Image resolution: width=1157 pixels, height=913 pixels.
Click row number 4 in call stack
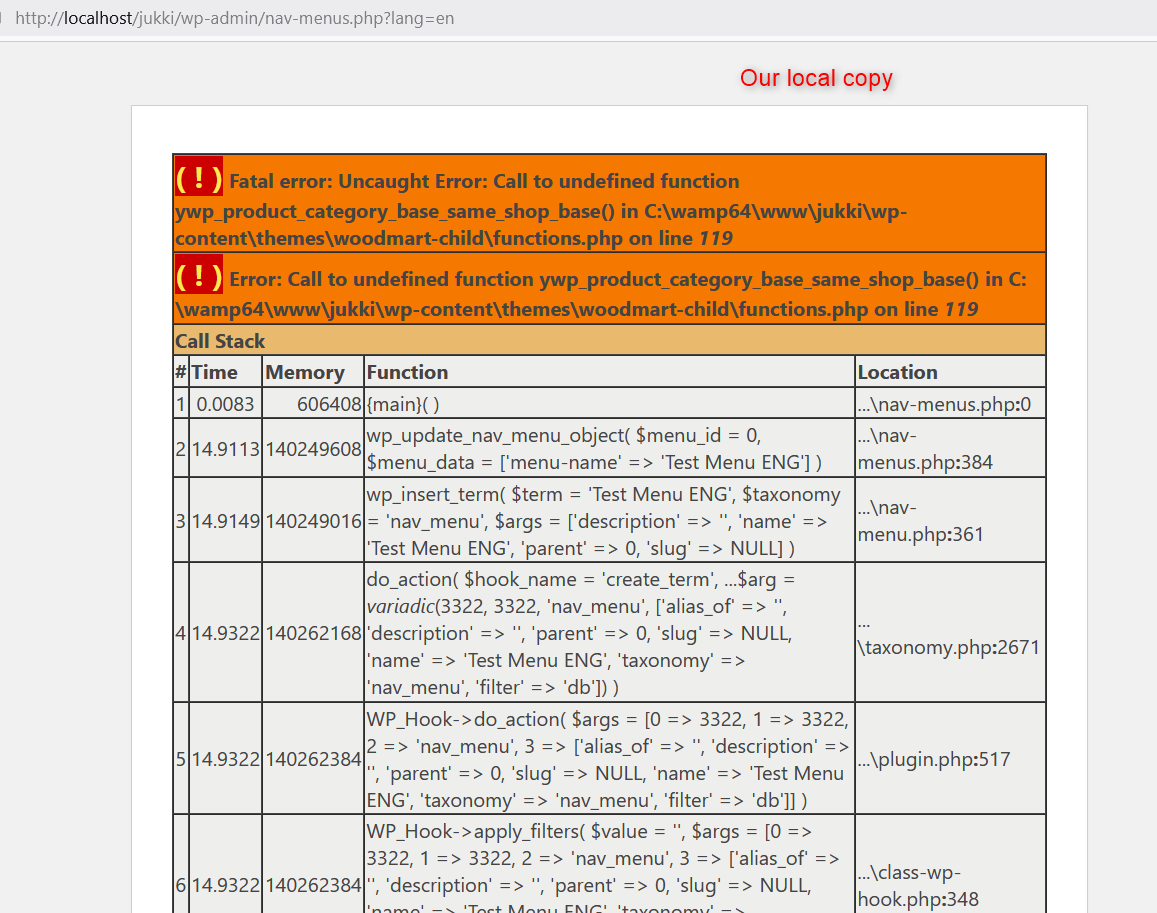[x=181, y=633]
